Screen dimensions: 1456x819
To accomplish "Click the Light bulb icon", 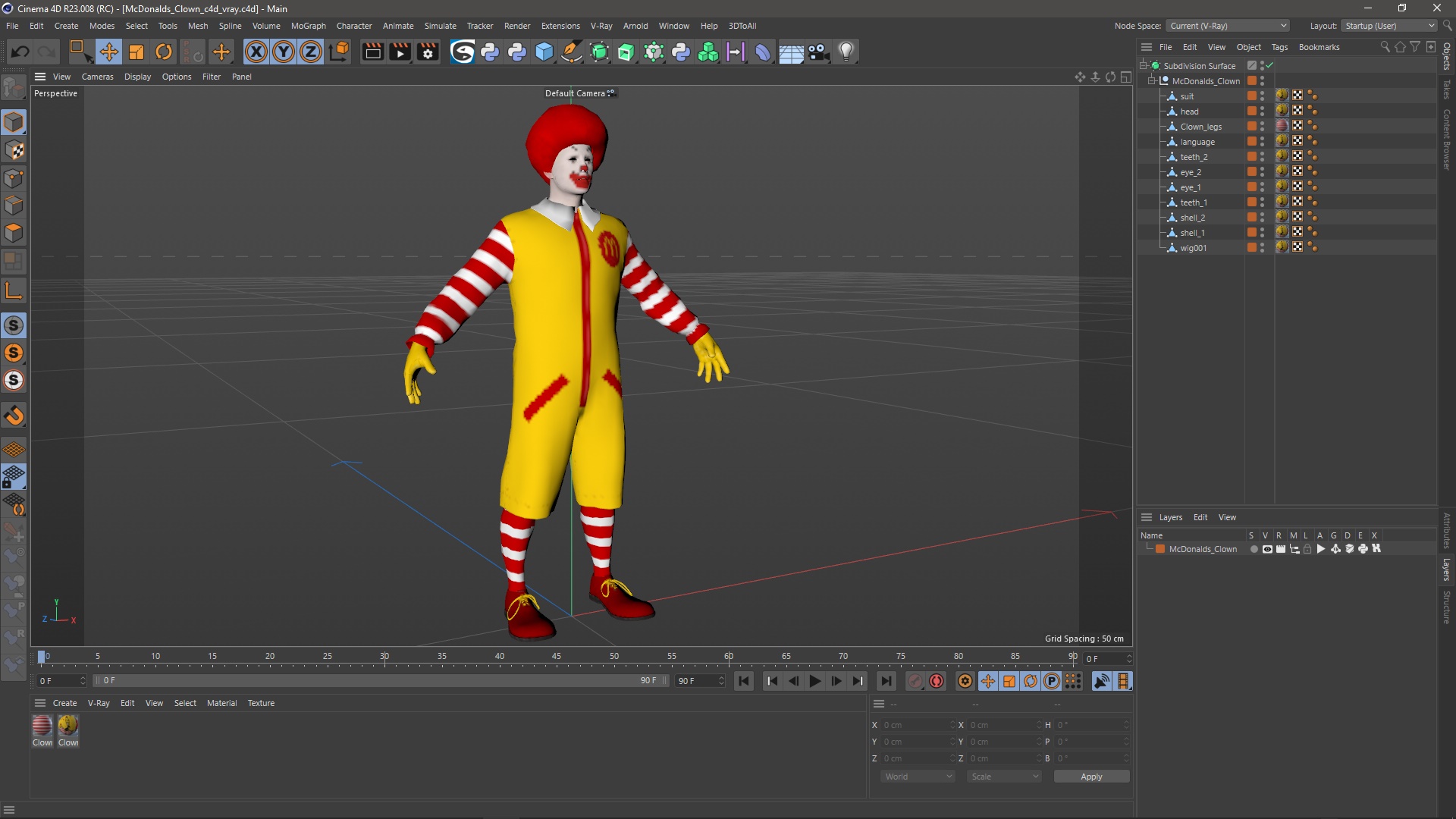I will click(846, 52).
